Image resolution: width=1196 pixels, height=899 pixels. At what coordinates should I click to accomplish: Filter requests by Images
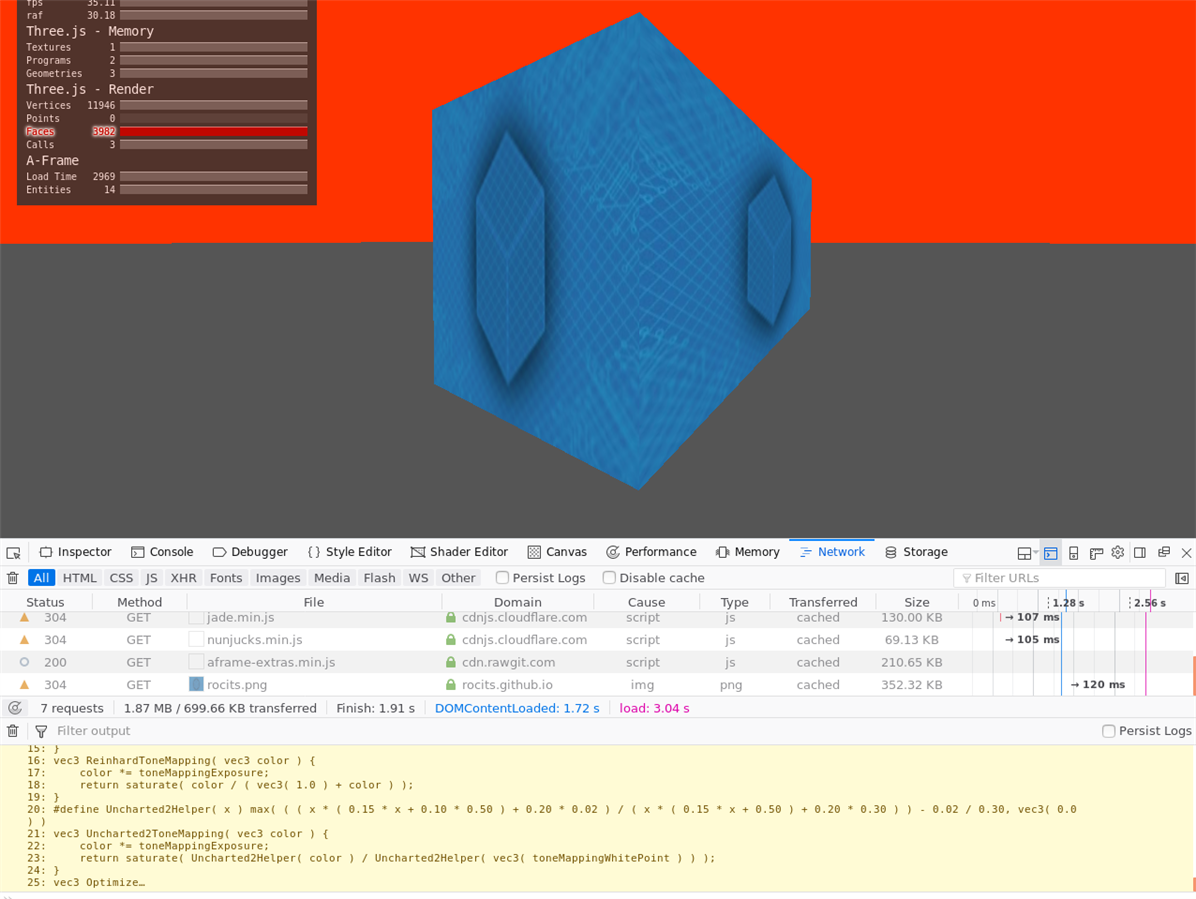pyautogui.click(x=278, y=578)
